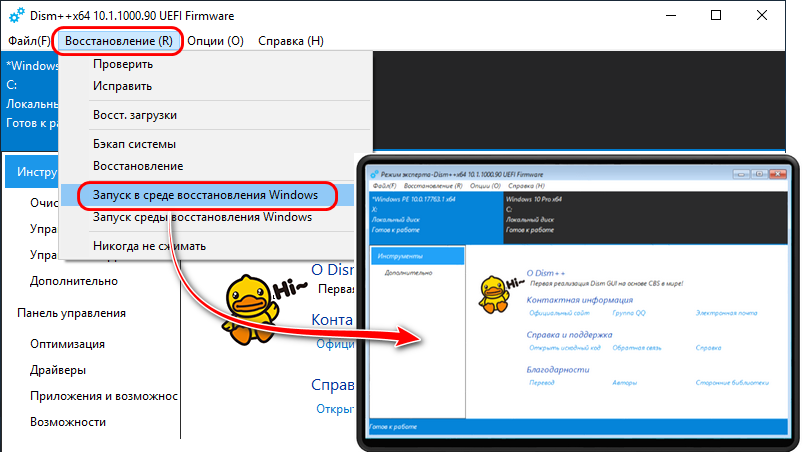Open Оптимизация in the left sidebar

click(68, 343)
